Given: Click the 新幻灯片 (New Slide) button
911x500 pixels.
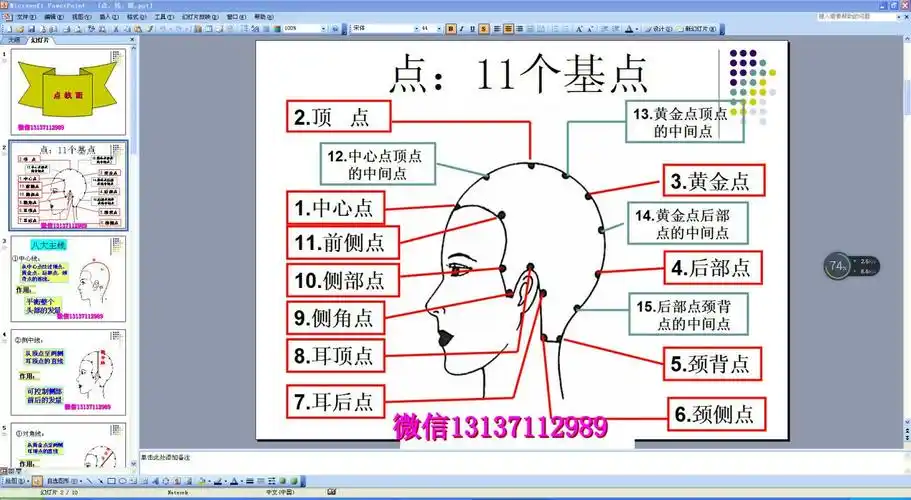Looking at the screenshot, I should tap(694, 29).
